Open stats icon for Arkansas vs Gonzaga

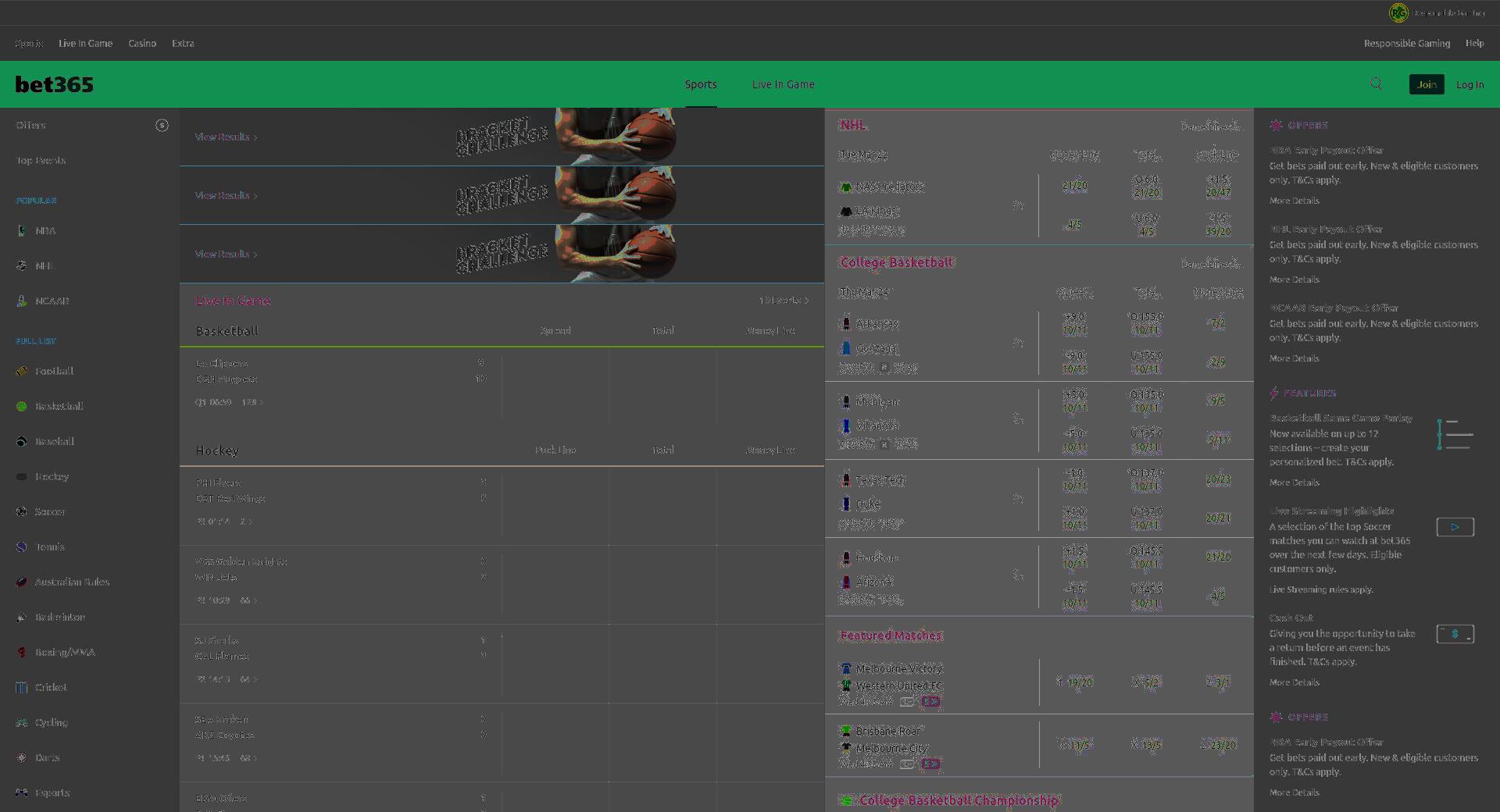pyautogui.click(x=1018, y=342)
